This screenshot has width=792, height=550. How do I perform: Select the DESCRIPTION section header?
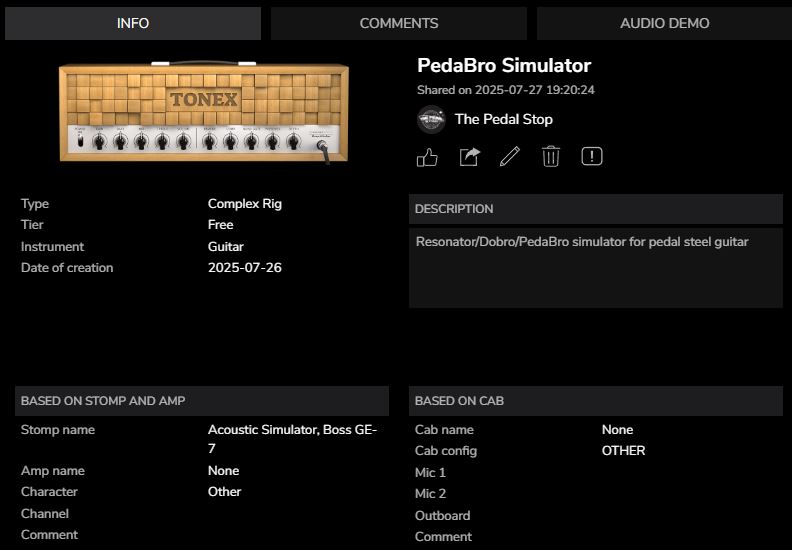tap(596, 209)
